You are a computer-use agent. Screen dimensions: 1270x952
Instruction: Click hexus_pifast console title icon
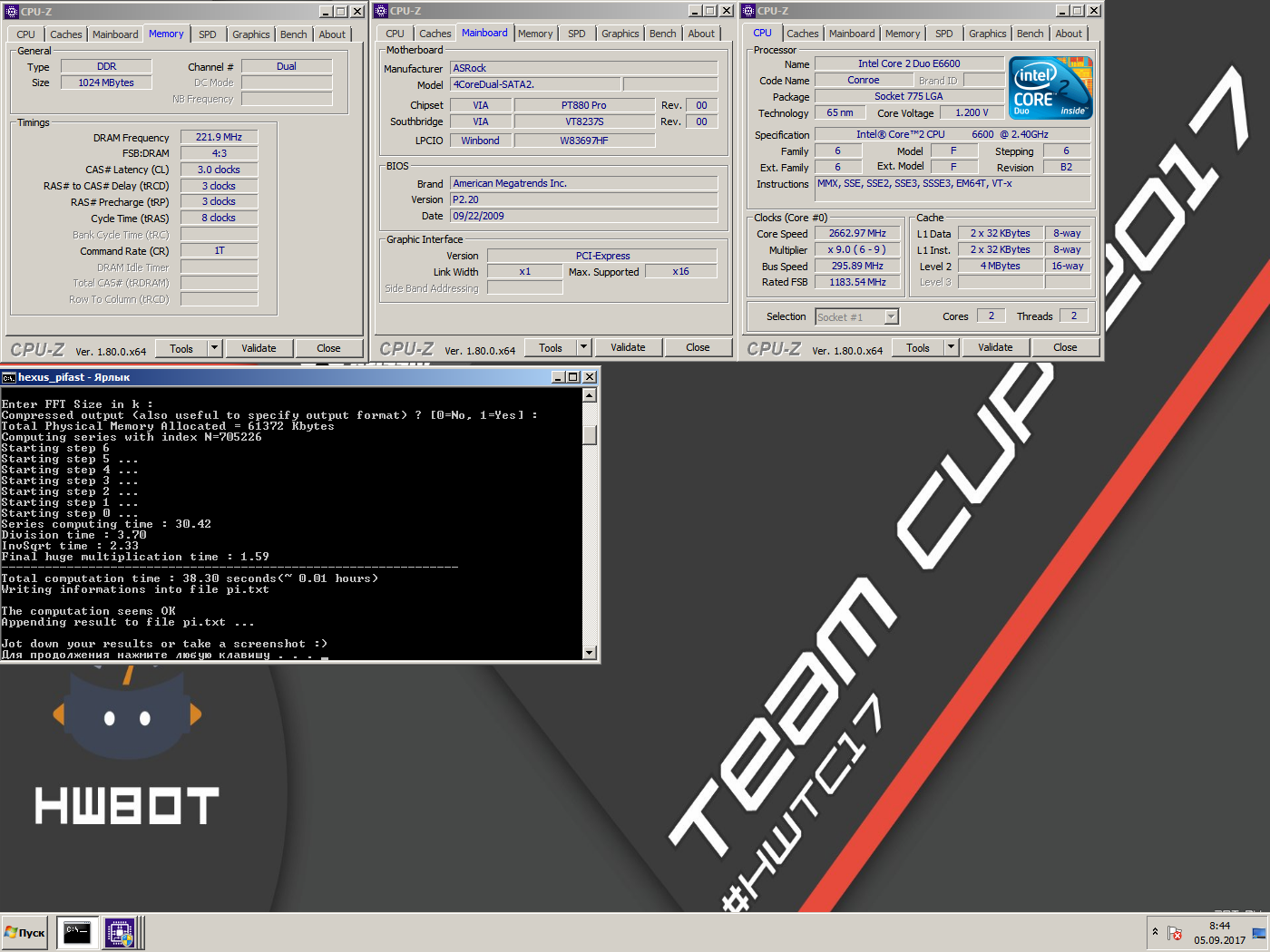9,377
